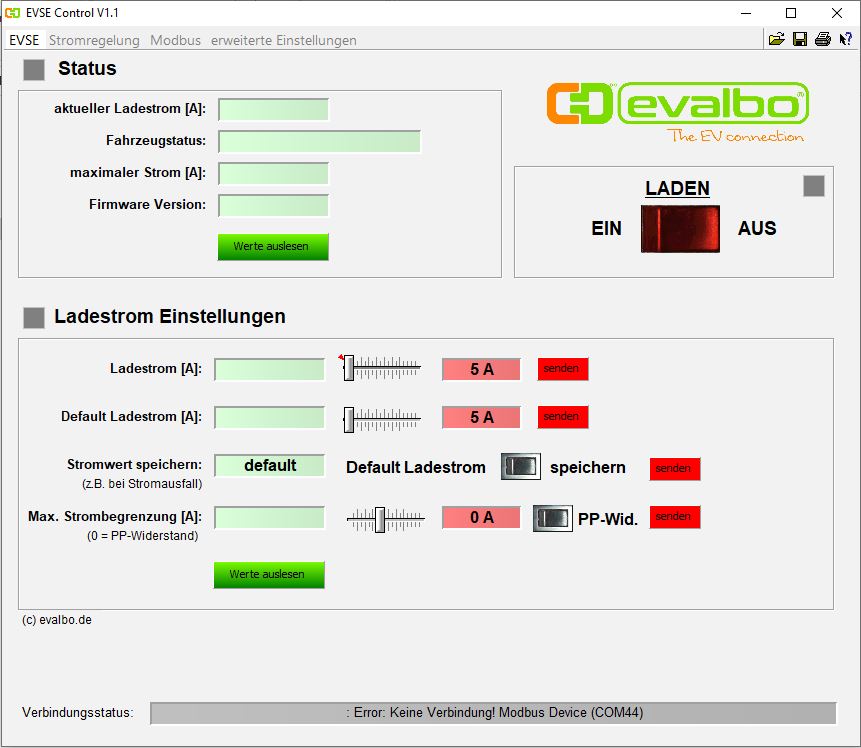Click the 'PP-Wid.' label
Viewport: 861px width, 748px height.
coord(608,519)
